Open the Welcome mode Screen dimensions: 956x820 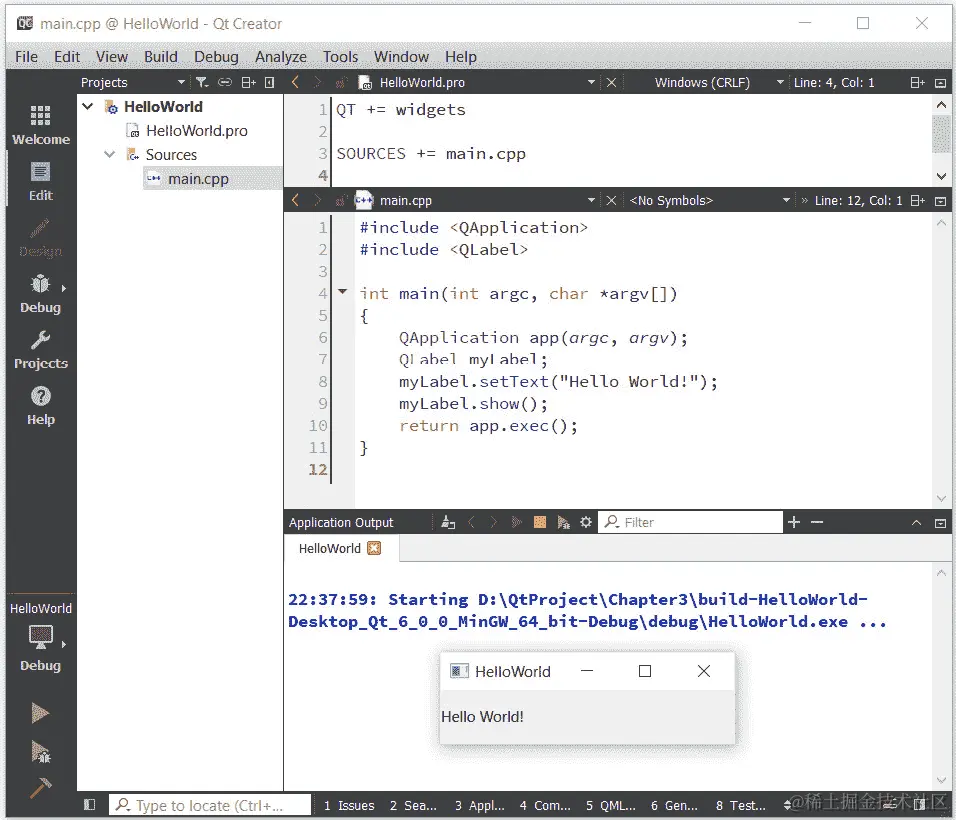tap(40, 124)
